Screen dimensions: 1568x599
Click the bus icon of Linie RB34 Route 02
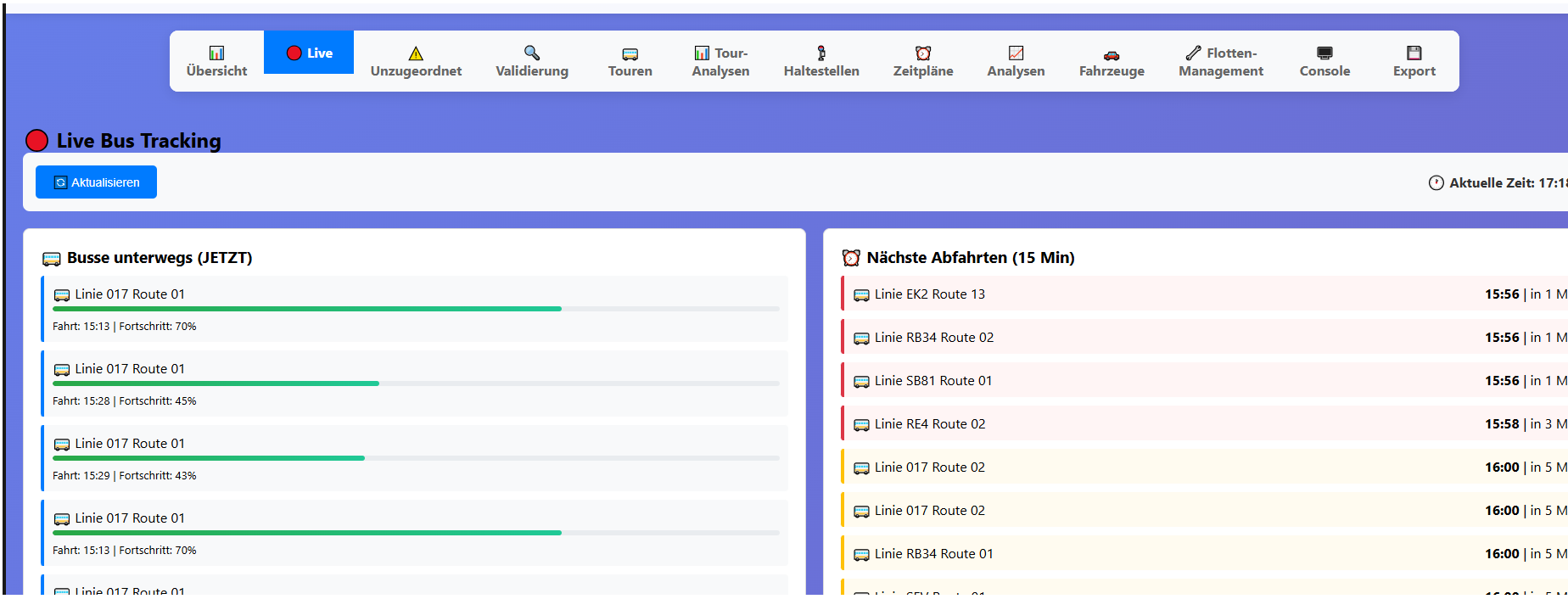click(x=861, y=339)
